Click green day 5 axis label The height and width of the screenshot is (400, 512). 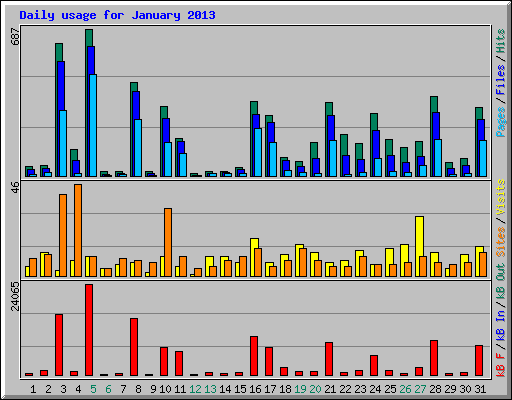coord(93,389)
